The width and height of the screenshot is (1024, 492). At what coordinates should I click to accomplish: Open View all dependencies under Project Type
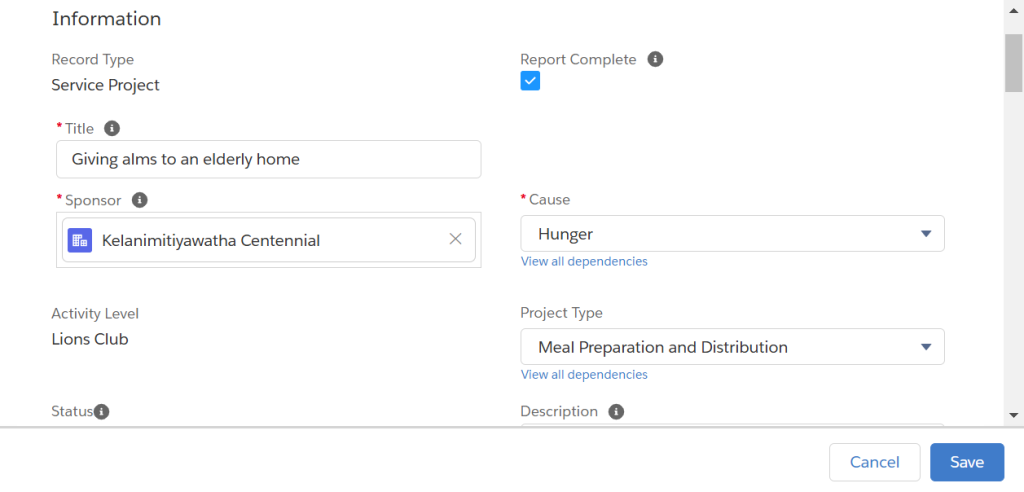point(584,374)
